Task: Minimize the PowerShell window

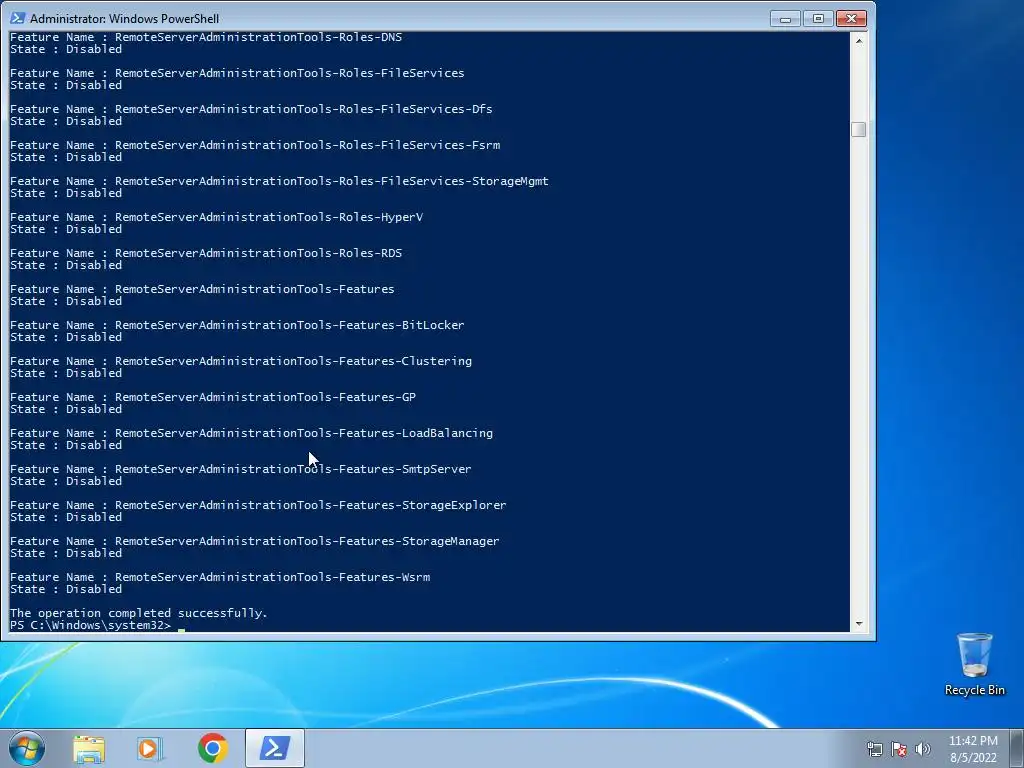Action: (786, 18)
